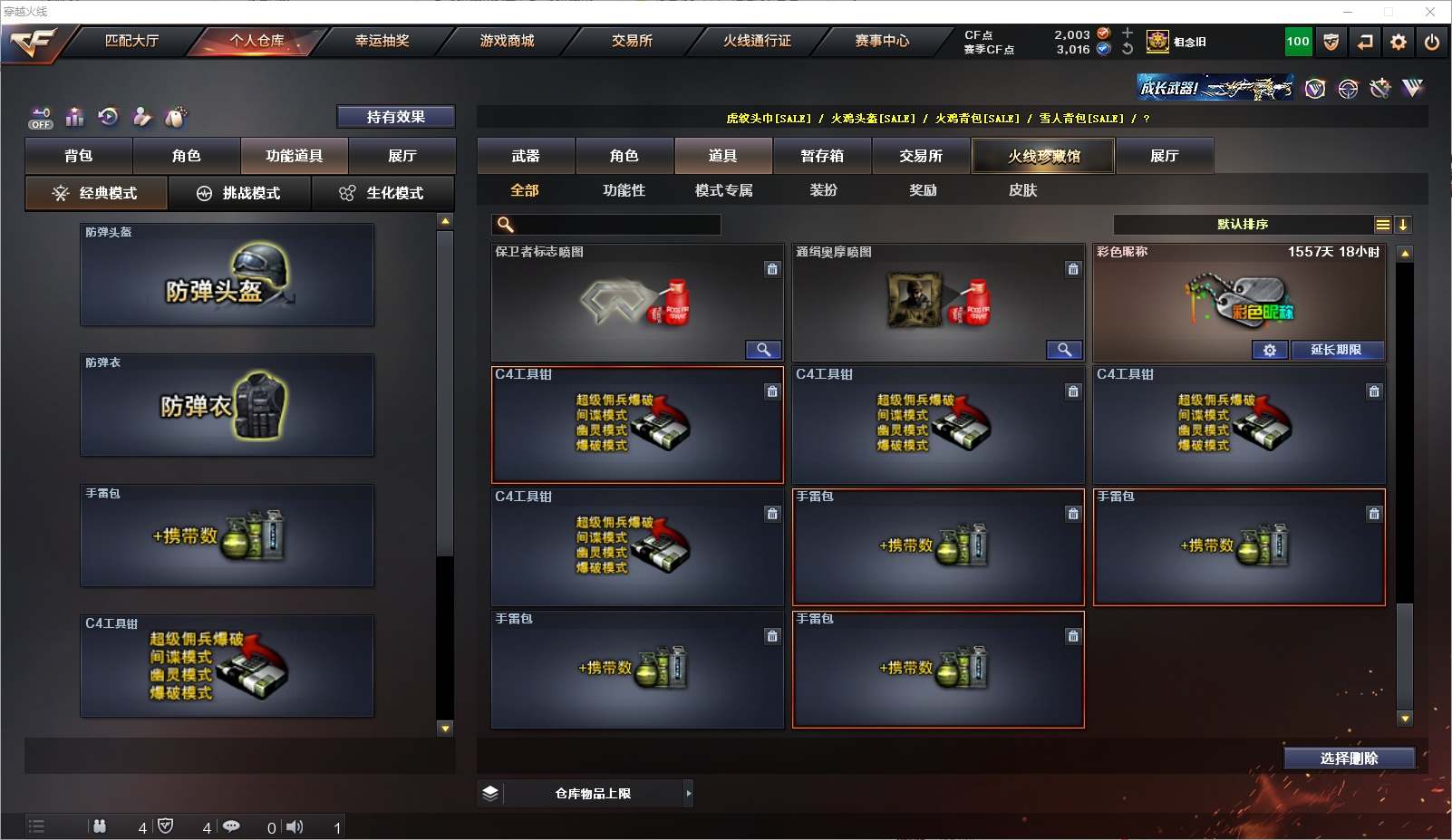Open the 默认排序 sort dropdown
The width and height of the screenshot is (1452, 840).
tap(1244, 225)
